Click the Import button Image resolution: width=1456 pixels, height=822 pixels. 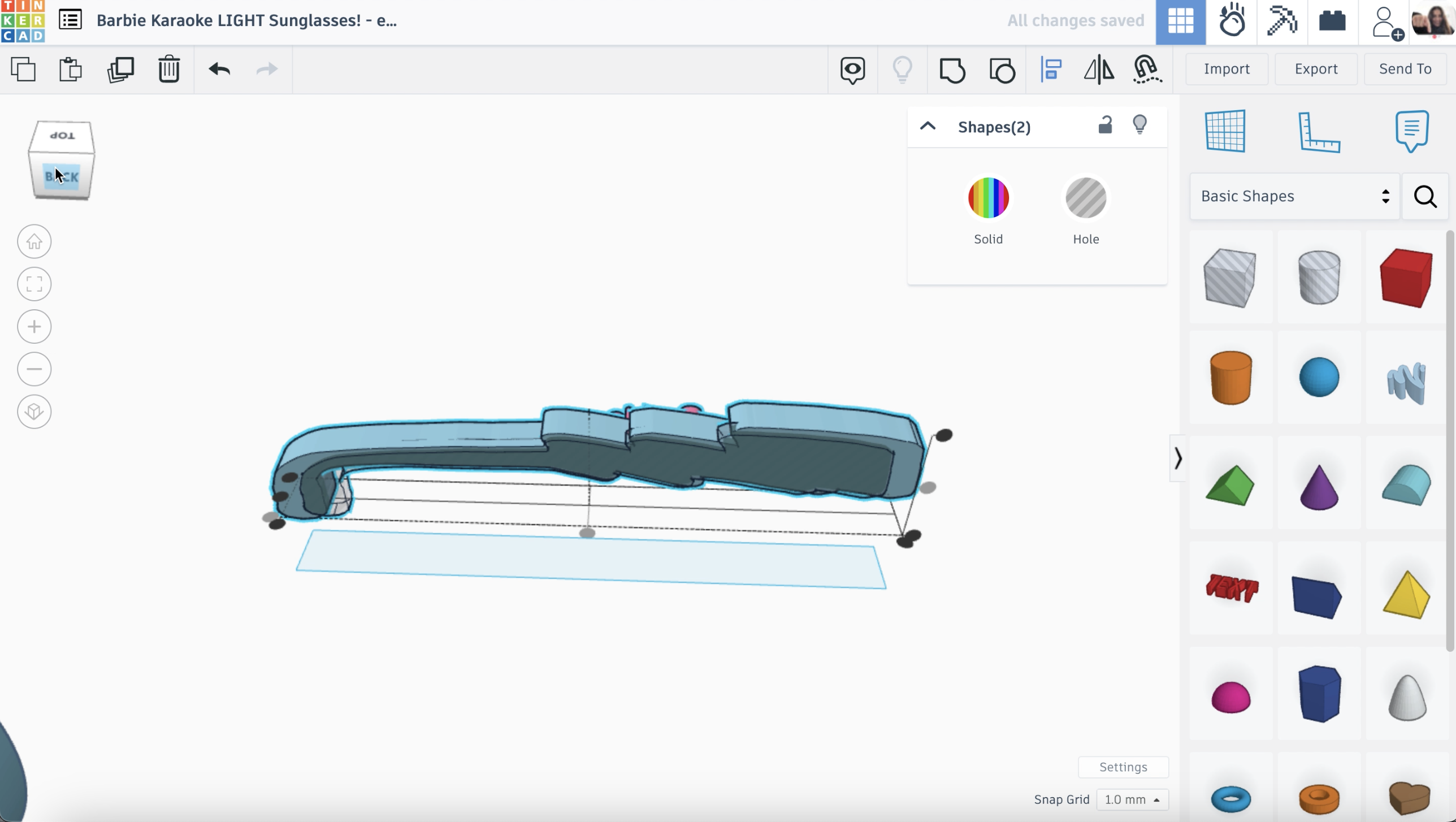(1227, 69)
